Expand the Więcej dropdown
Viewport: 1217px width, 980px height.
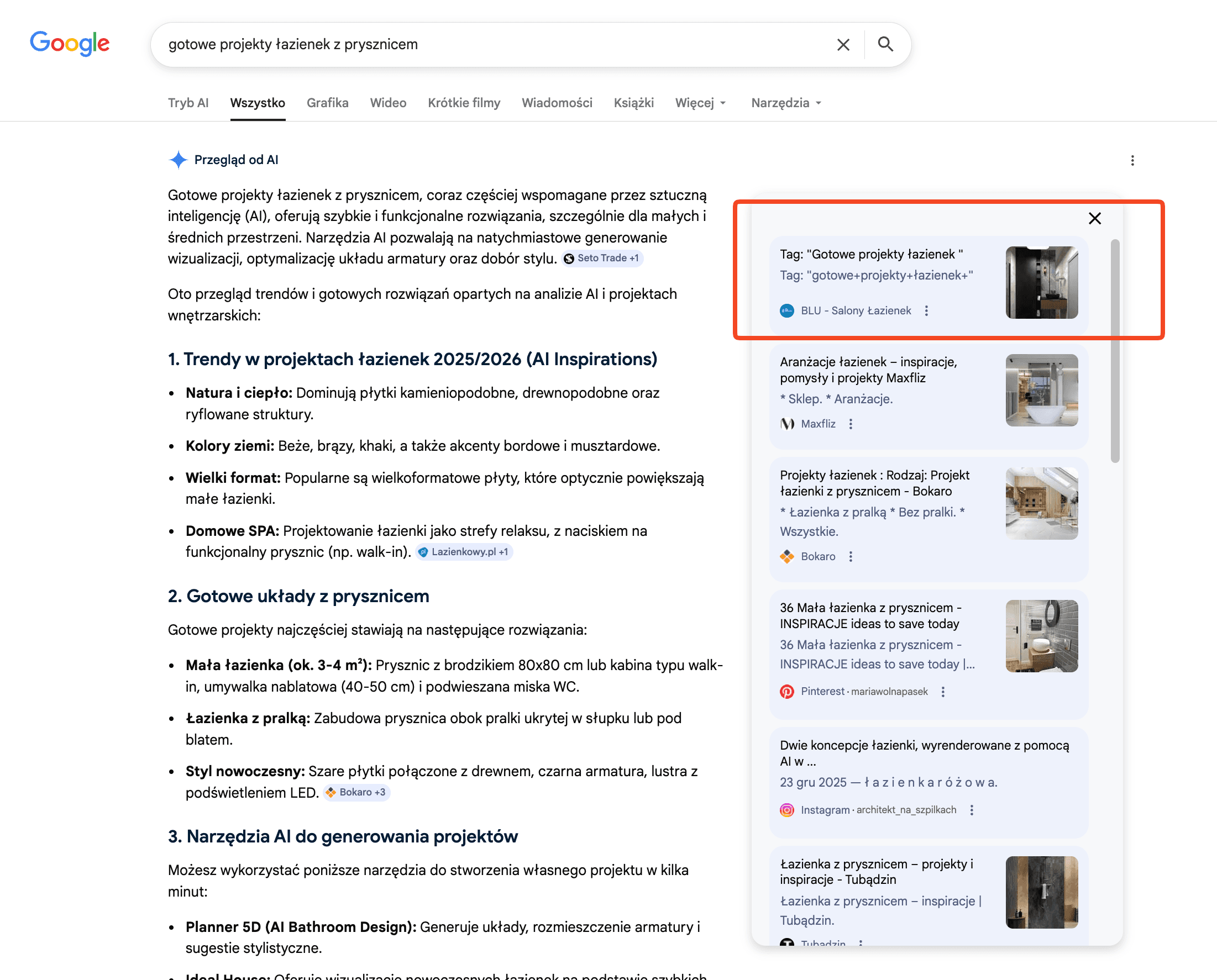point(700,103)
